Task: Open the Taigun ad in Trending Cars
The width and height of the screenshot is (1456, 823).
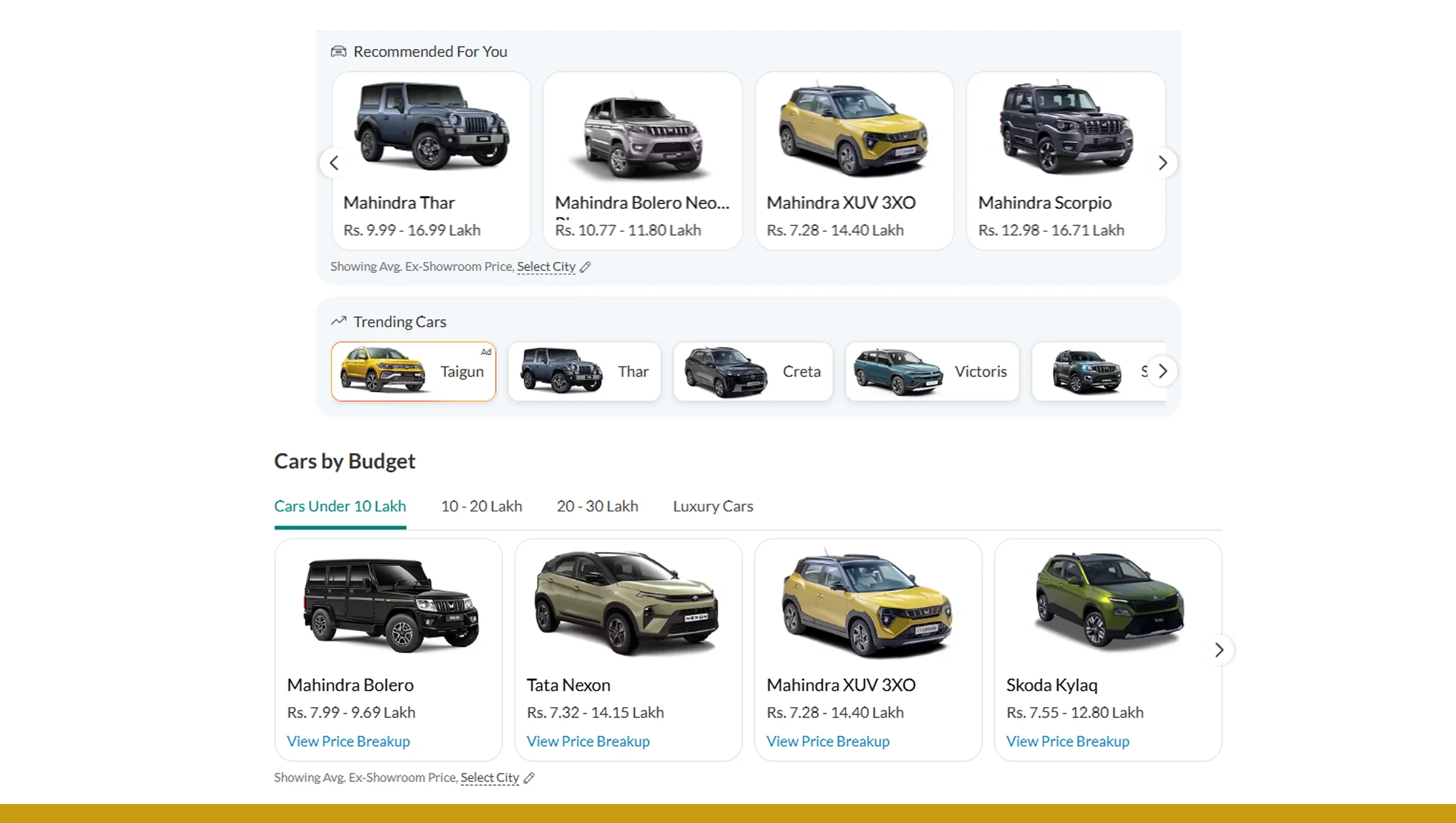Action: [x=413, y=371]
